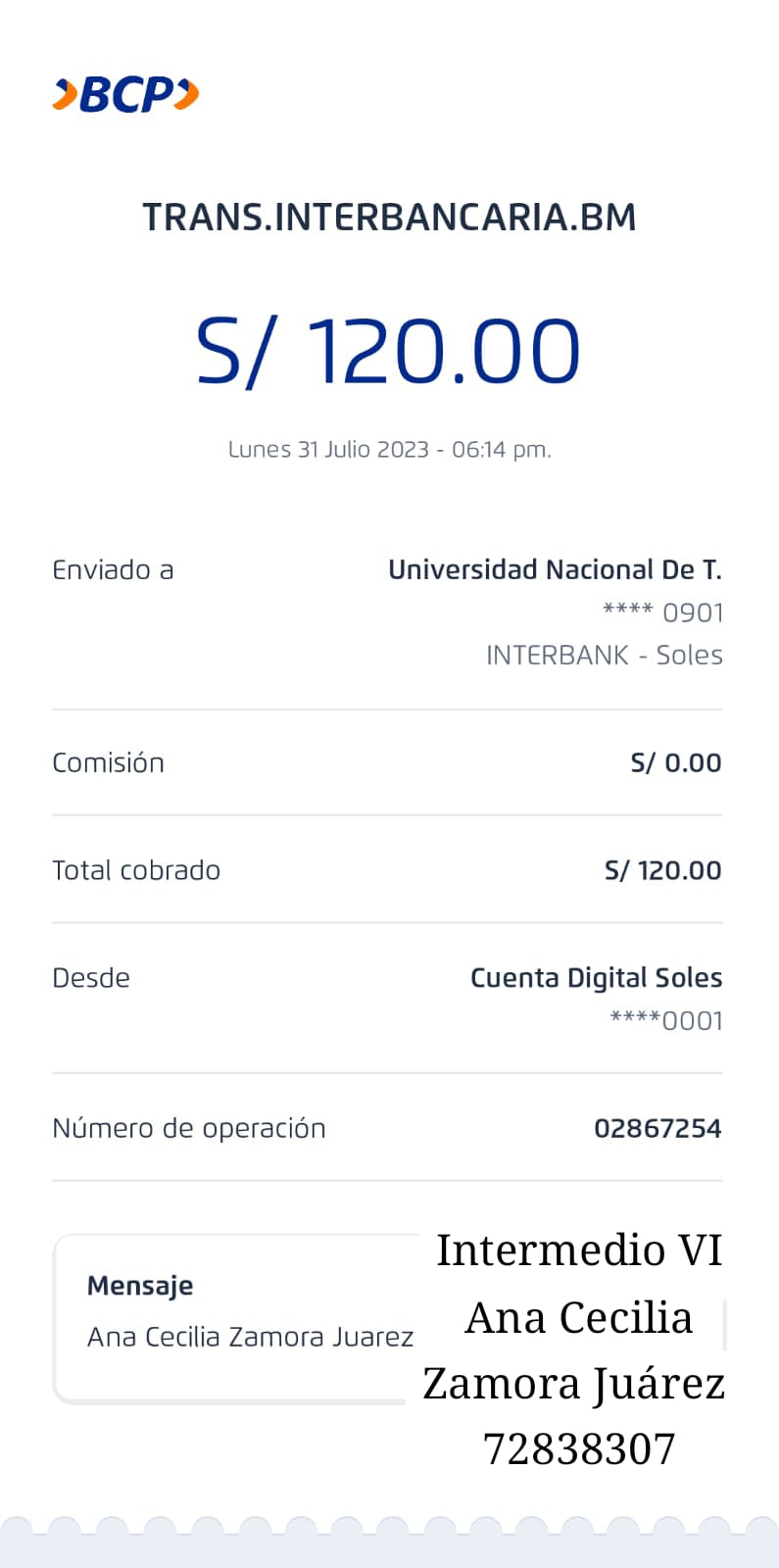Viewport: 779px width, 1568px height.
Task: Click the Total cobrado label
Action: 136,870
